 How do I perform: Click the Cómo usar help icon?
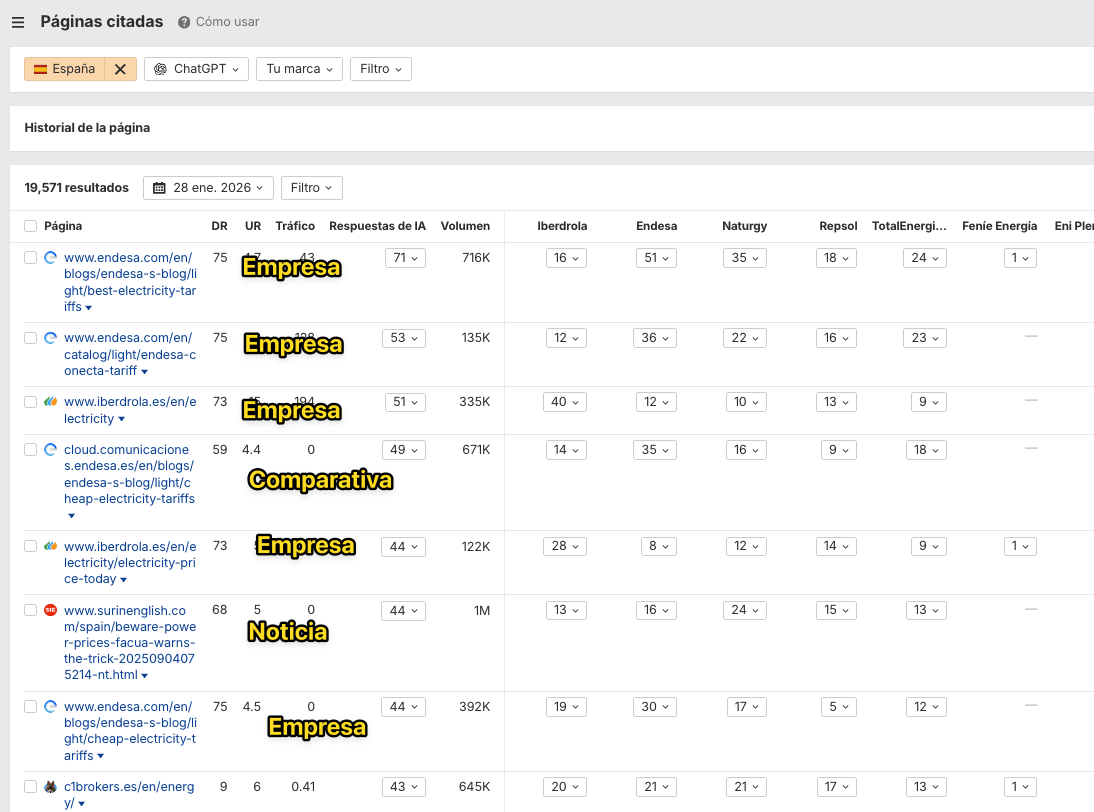point(184,23)
